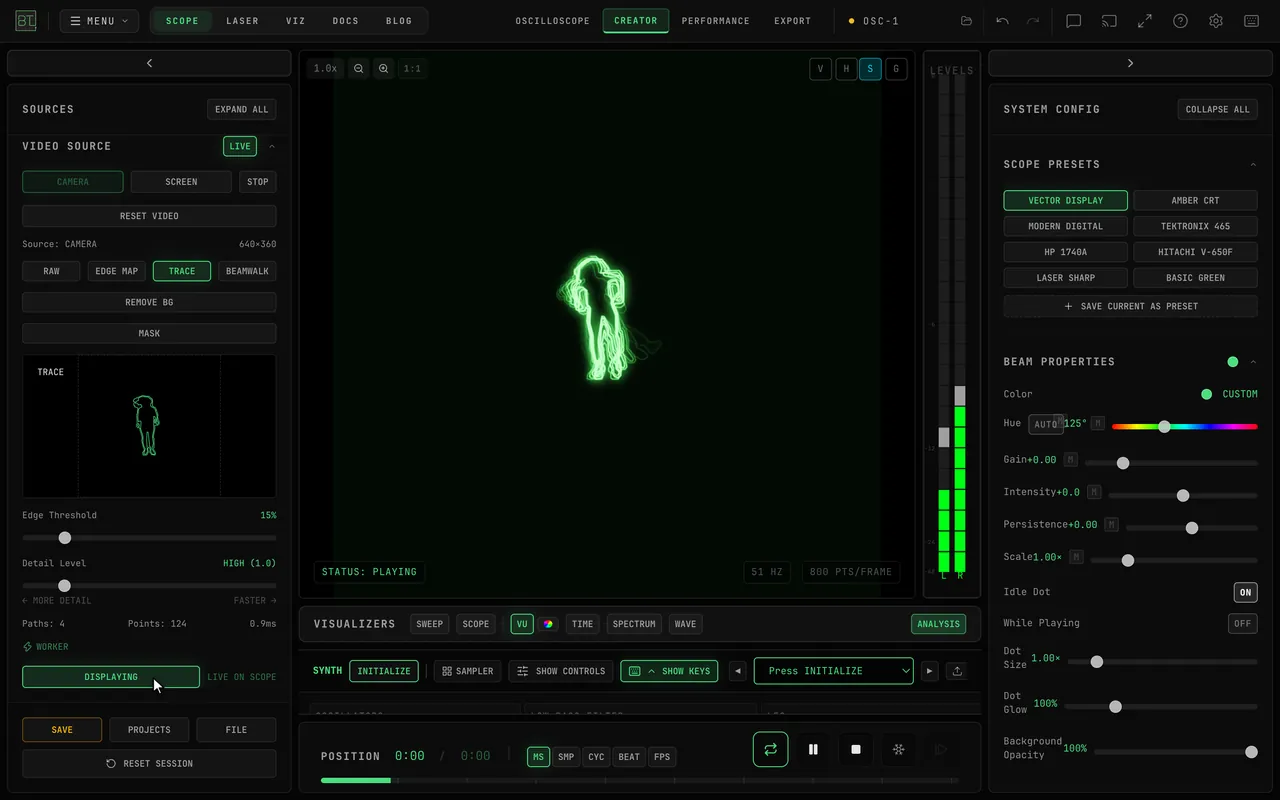Go to next synth preset arrow
1280x800 pixels.
[930, 671]
